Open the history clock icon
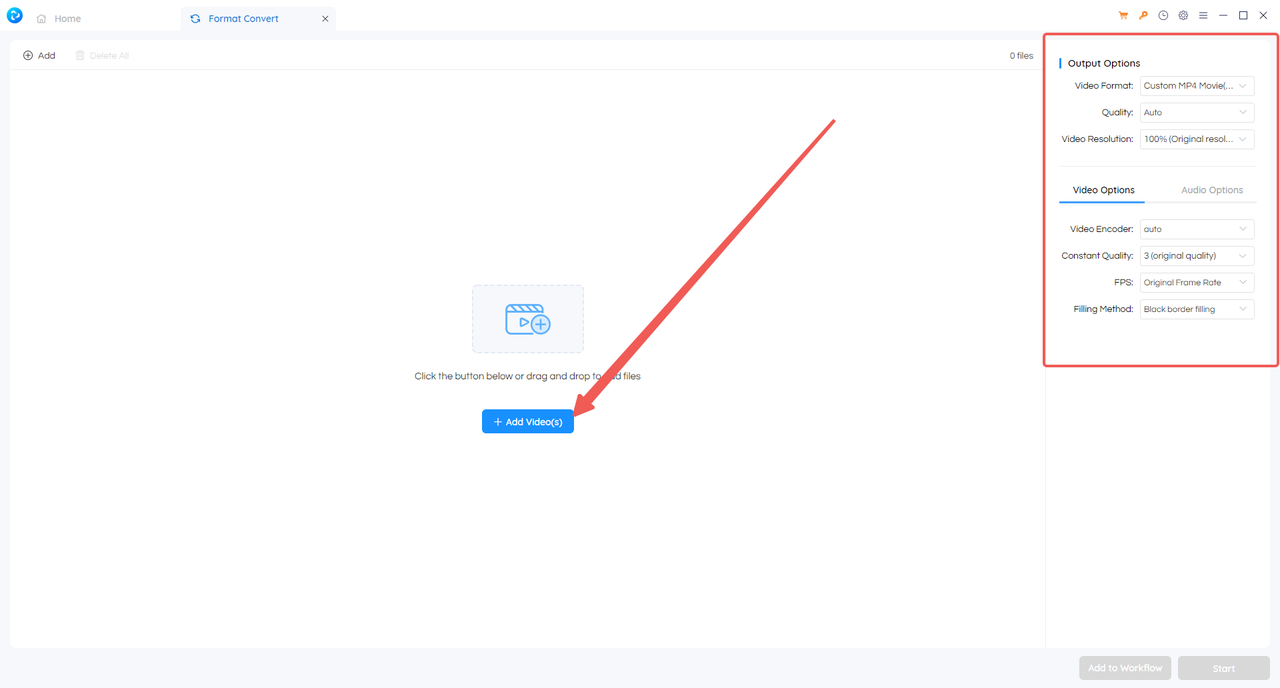Image resolution: width=1280 pixels, height=688 pixels. click(x=1163, y=16)
